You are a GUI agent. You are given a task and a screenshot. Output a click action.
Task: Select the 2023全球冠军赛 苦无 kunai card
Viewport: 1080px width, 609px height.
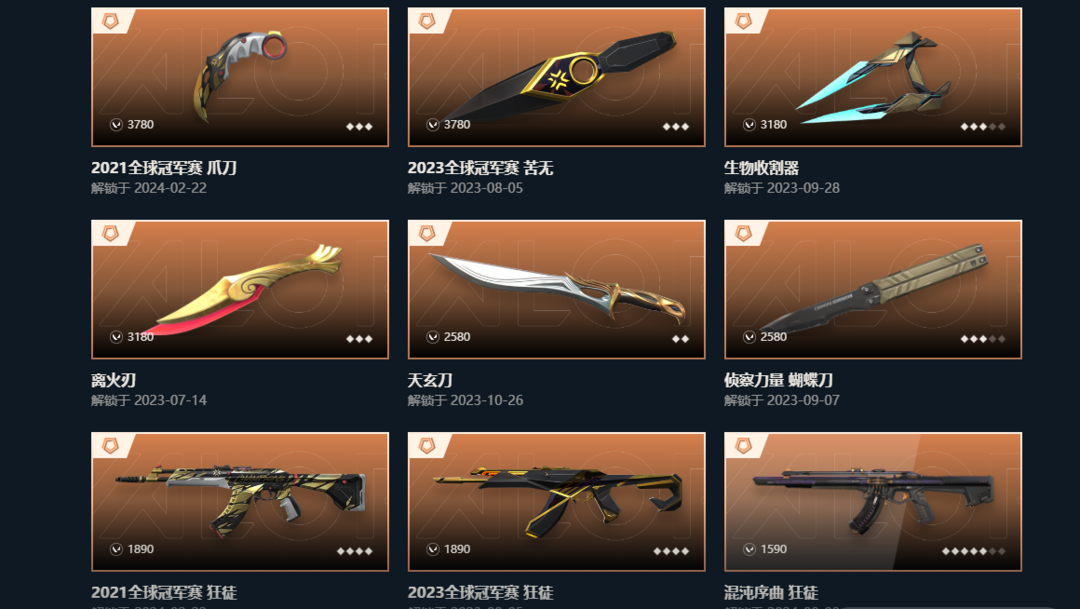(557, 77)
